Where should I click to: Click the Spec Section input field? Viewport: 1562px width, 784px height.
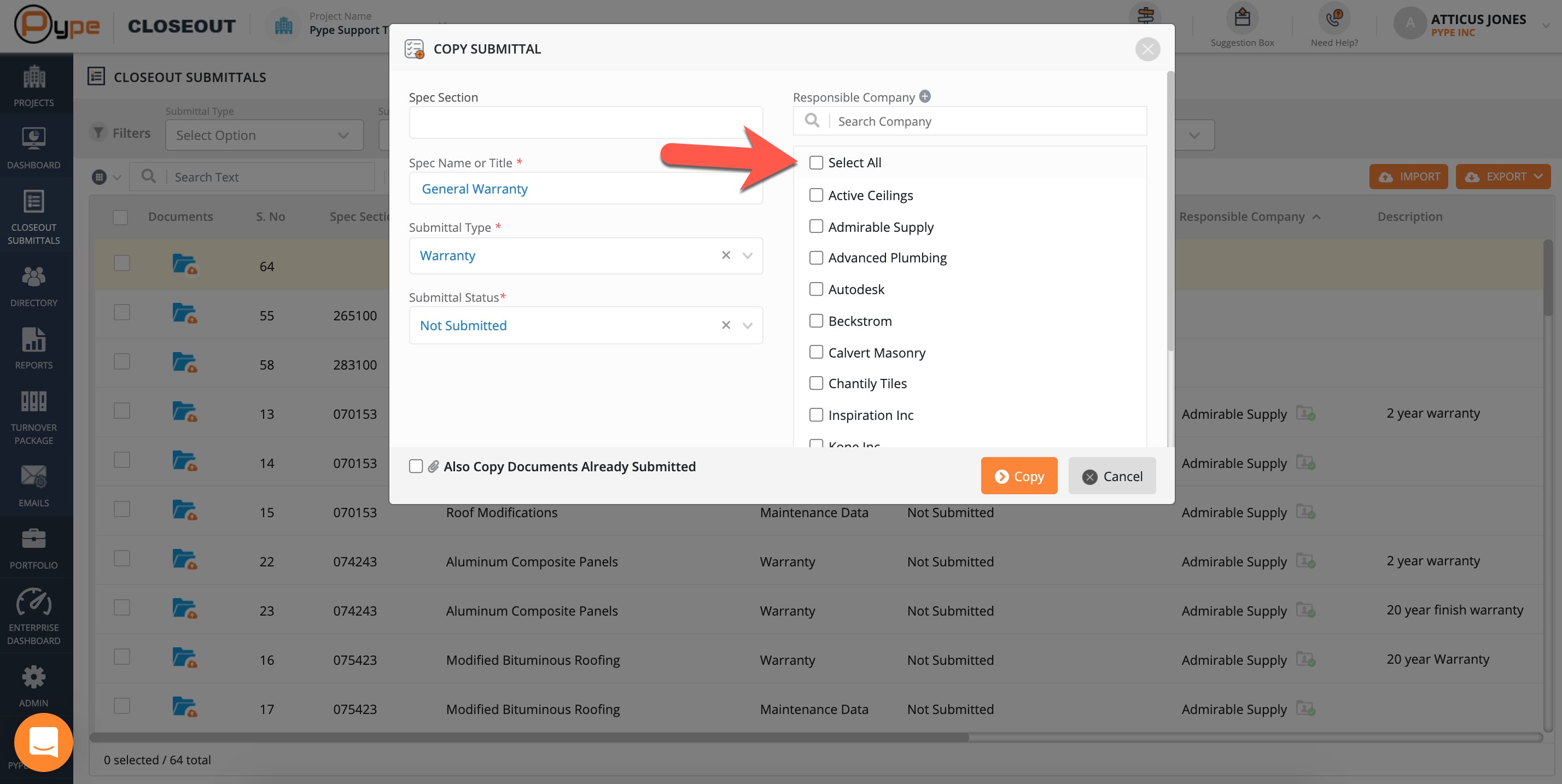[x=586, y=123]
